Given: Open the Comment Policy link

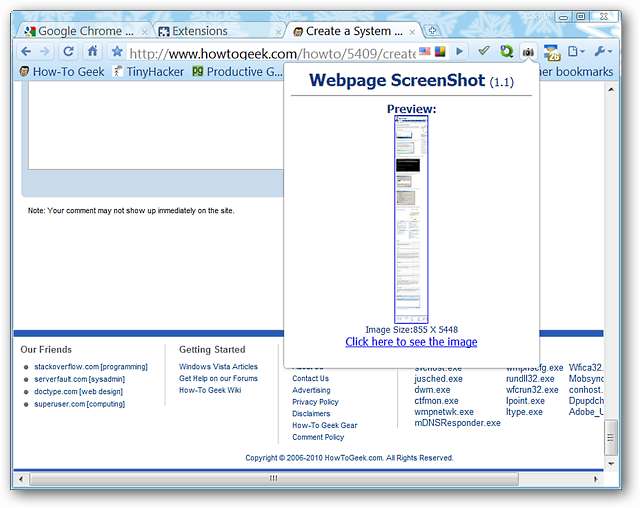Looking at the screenshot, I should point(318,437).
